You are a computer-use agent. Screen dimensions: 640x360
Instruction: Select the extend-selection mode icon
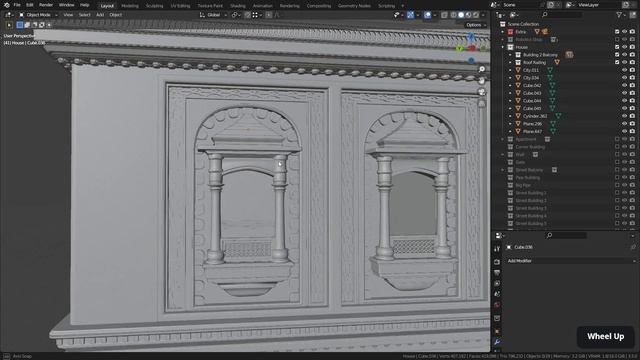tap(27, 25)
